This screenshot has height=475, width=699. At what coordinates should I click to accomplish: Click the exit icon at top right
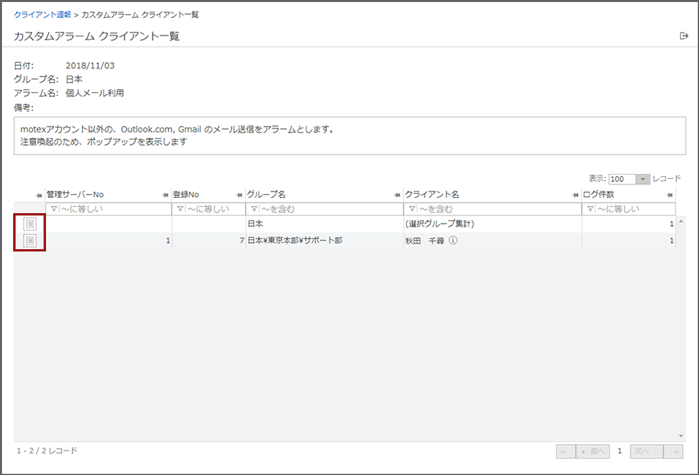[683, 36]
